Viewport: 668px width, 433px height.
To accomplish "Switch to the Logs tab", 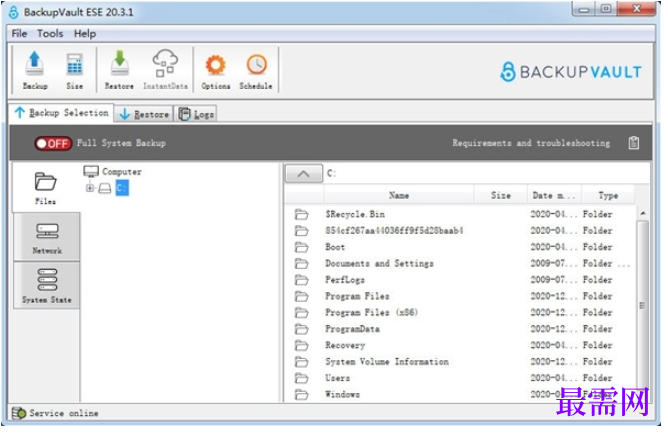I will (x=196, y=114).
